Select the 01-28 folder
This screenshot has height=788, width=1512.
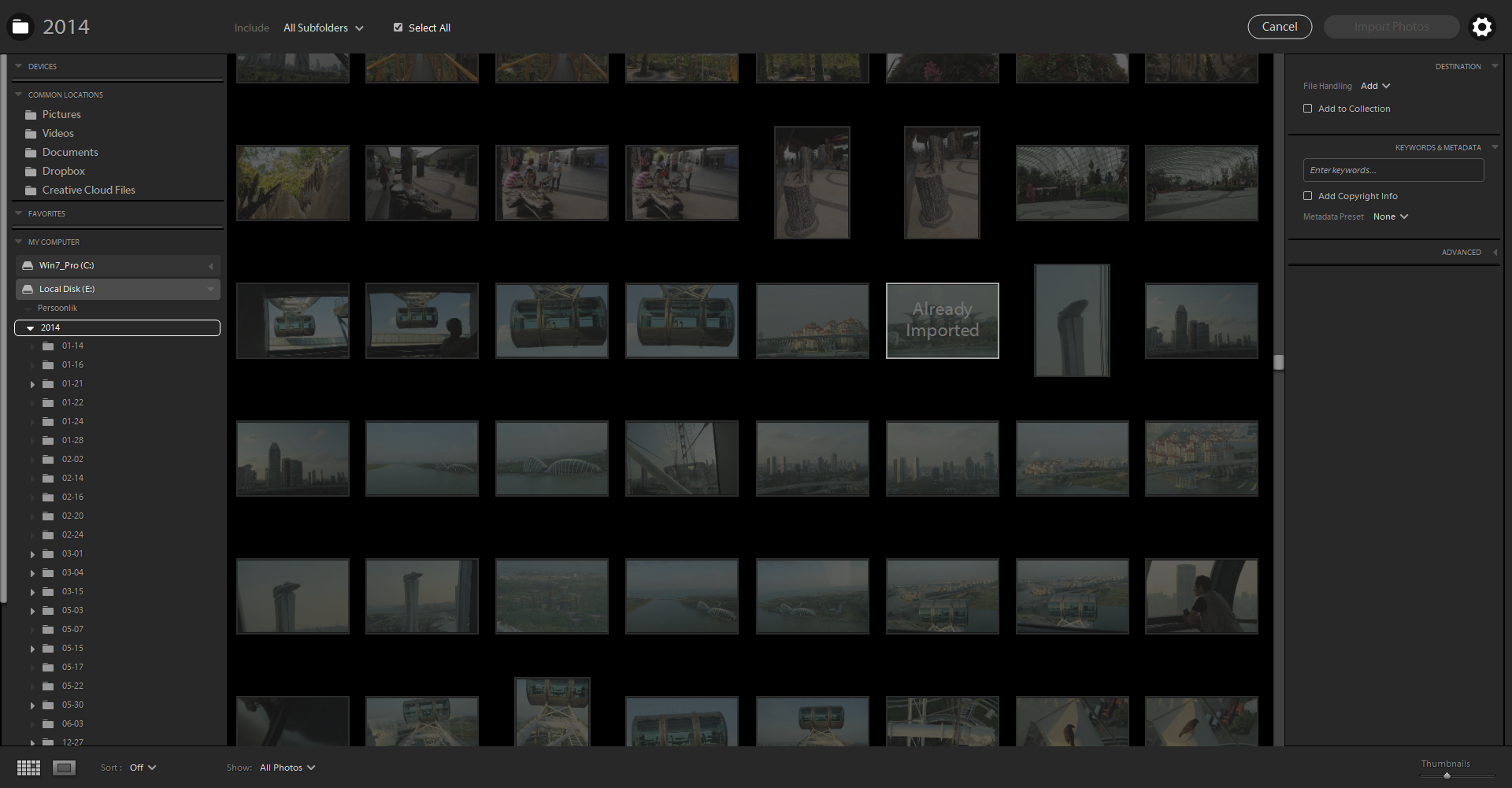72,440
